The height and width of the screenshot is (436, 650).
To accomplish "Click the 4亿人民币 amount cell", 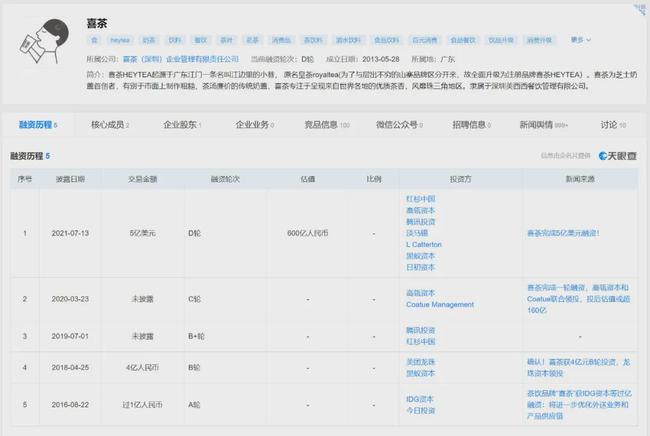I will point(142,368).
